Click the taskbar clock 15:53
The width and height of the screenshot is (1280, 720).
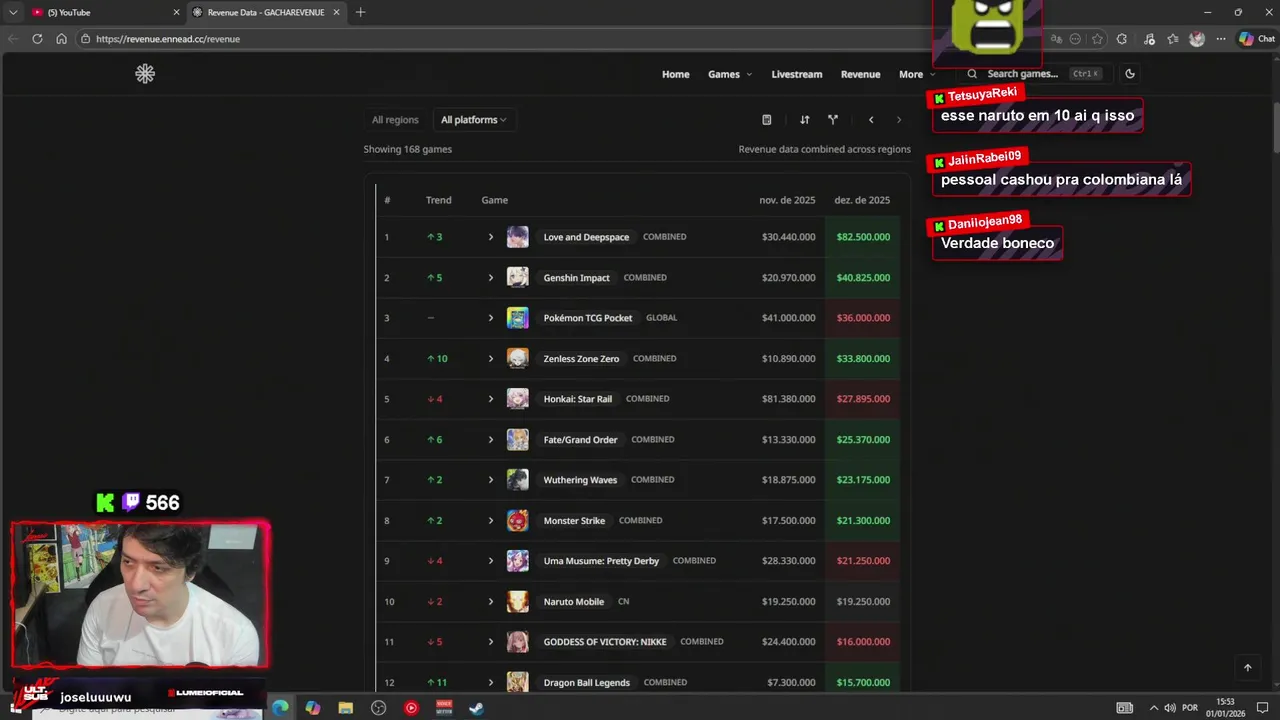(x=1225, y=702)
